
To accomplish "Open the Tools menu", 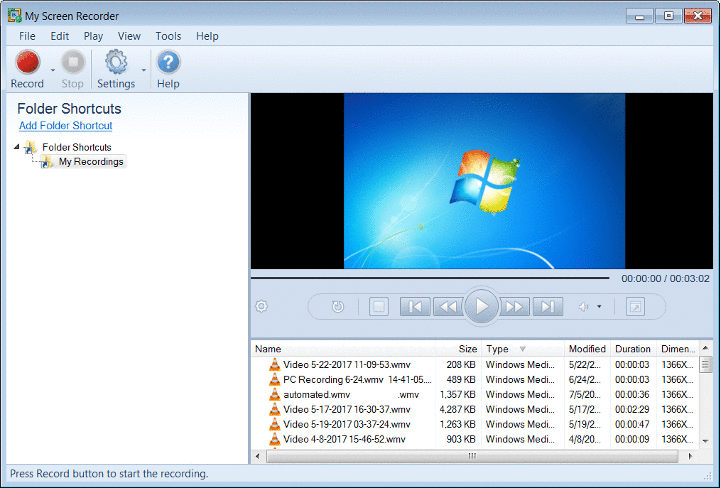I will [168, 36].
